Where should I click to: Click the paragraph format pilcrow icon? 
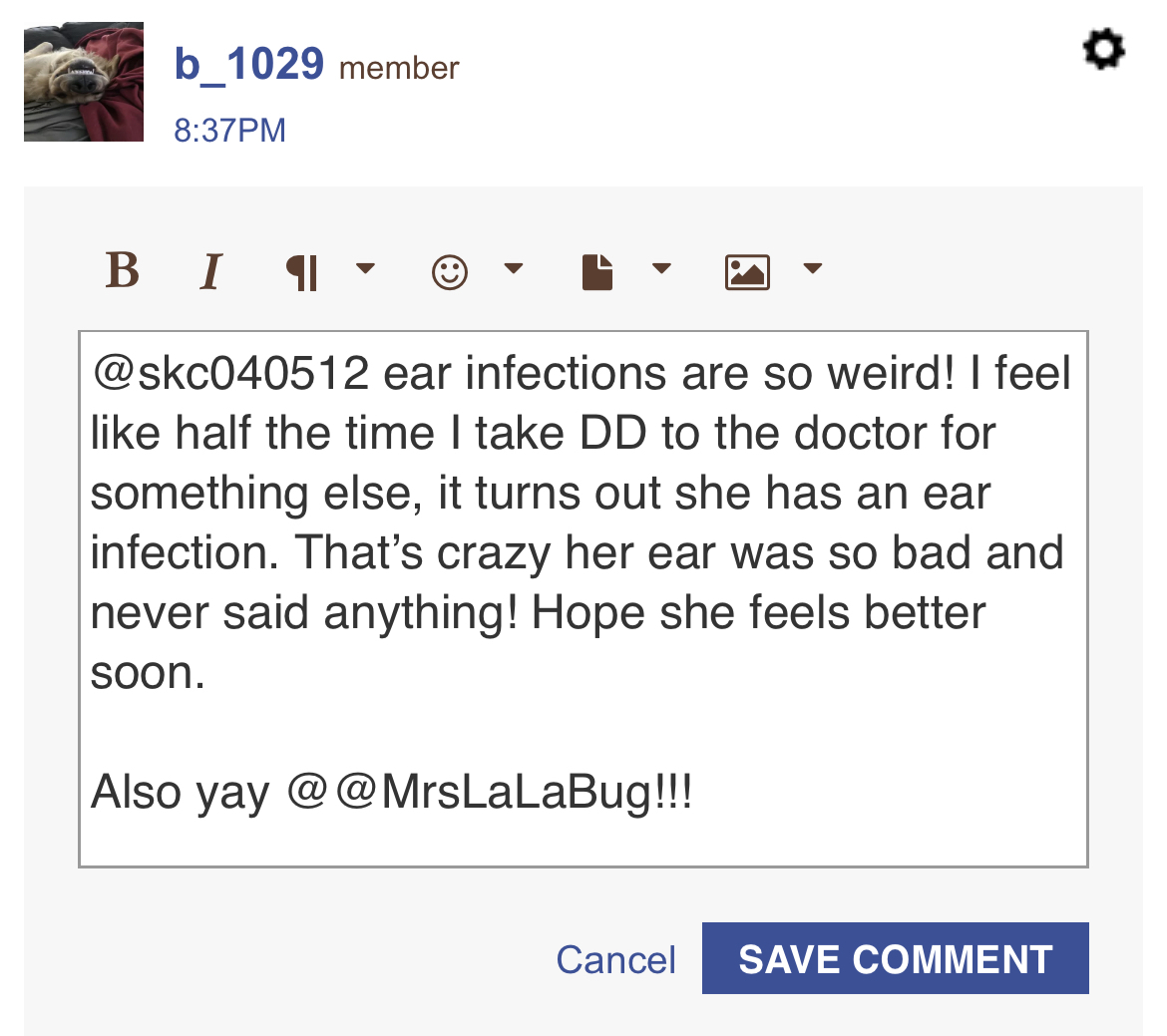click(302, 272)
